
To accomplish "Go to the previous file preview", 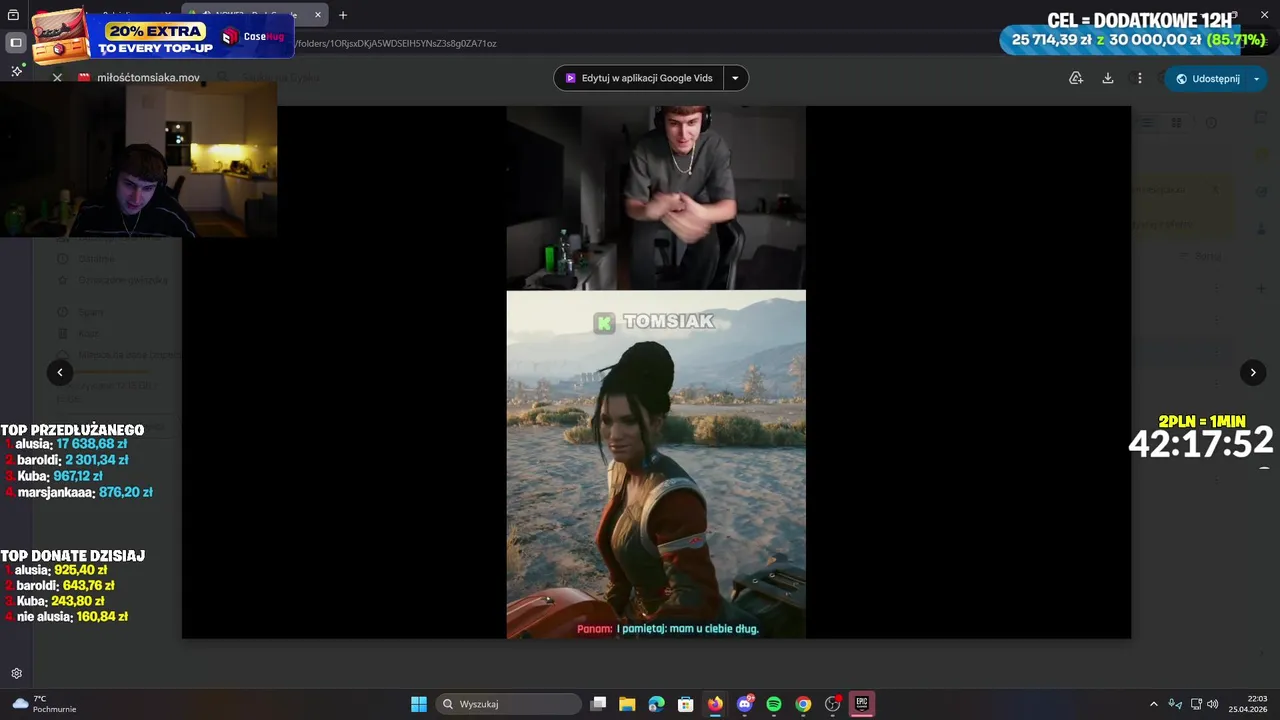I will click(x=60, y=372).
